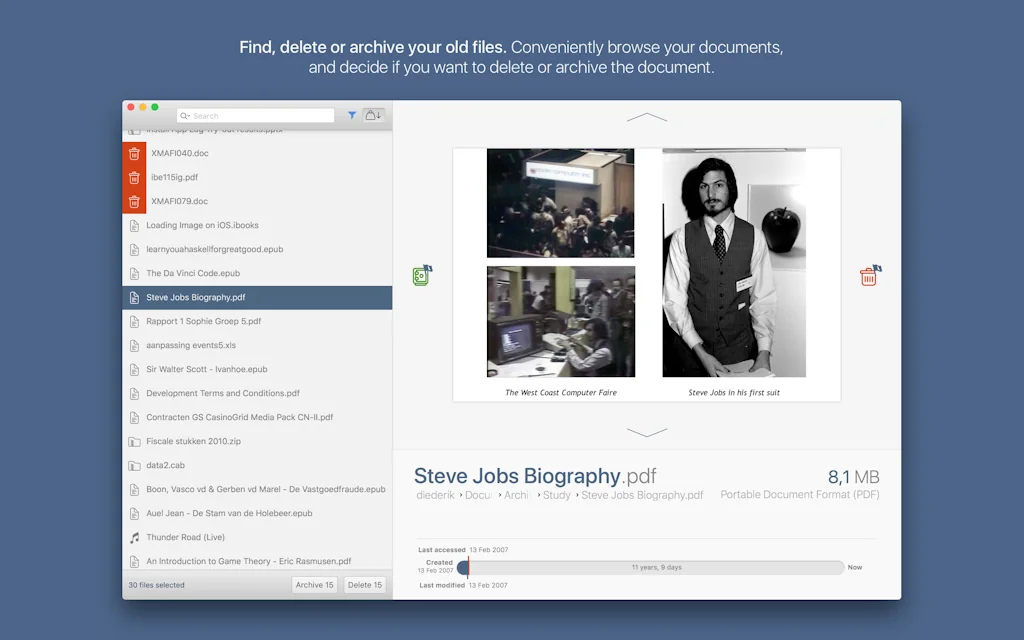Viewport: 1024px width, 640px height.
Task: Flag document for archive with green safe icon
Action: click(x=422, y=276)
